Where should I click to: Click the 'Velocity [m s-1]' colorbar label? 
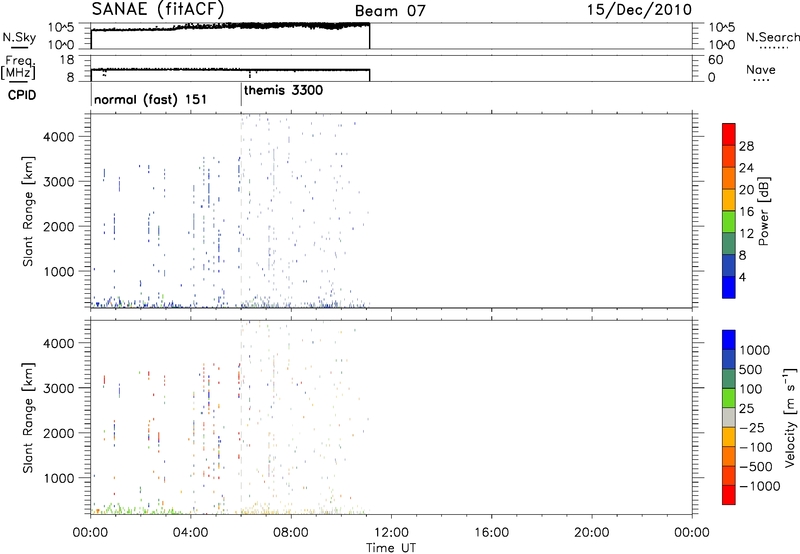790,418
